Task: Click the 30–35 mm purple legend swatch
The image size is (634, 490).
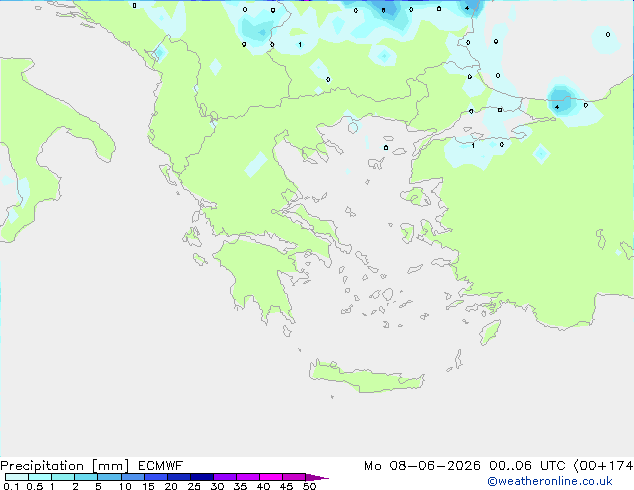Action: (225, 477)
